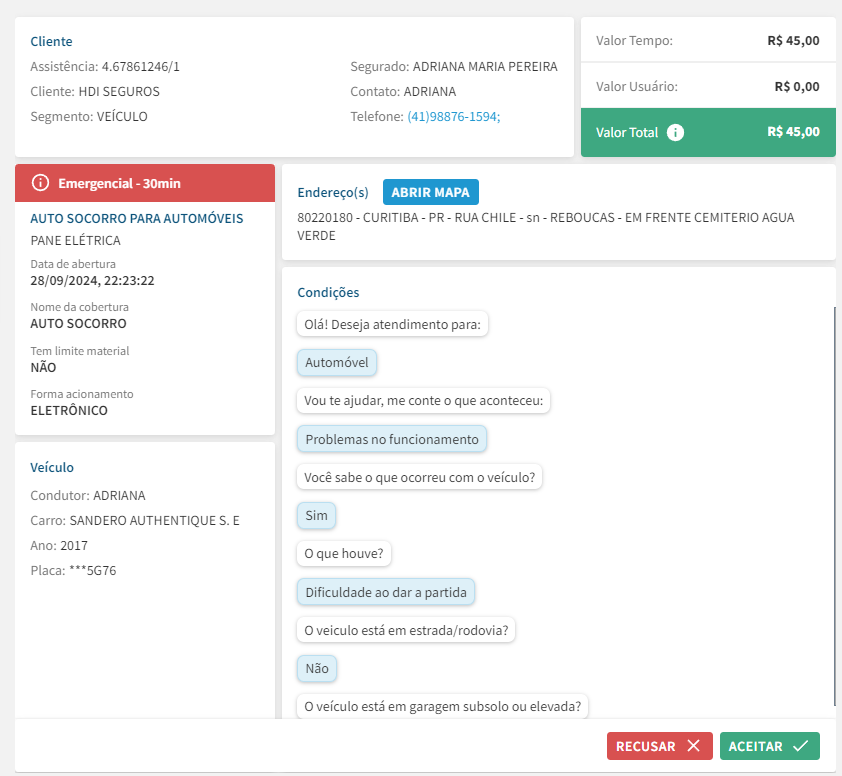842x776 pixels.
Task: Click the alert icon in Emergencial banner
Action: (40, 183)
